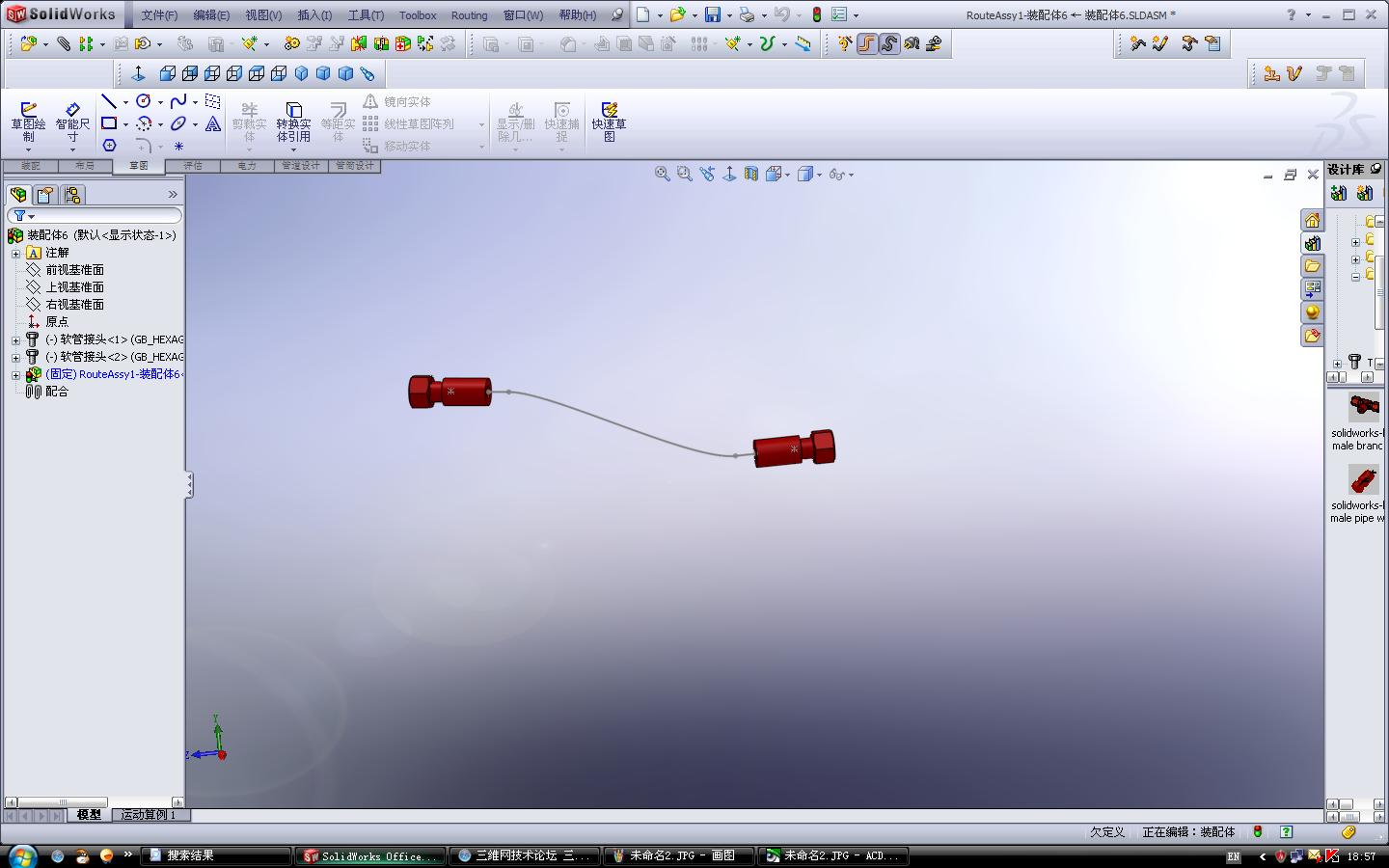
Task: Click the Section View icon
Action: [x=750, y=174]
